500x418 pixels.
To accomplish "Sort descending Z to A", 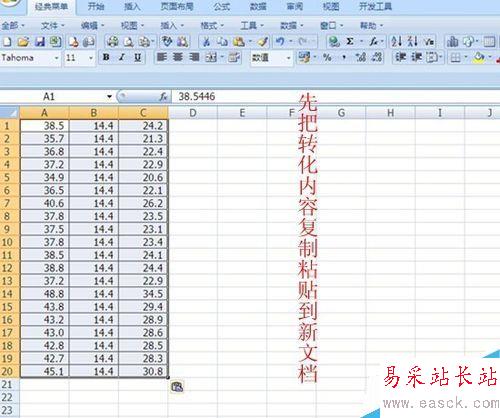I will coord(413,42).
